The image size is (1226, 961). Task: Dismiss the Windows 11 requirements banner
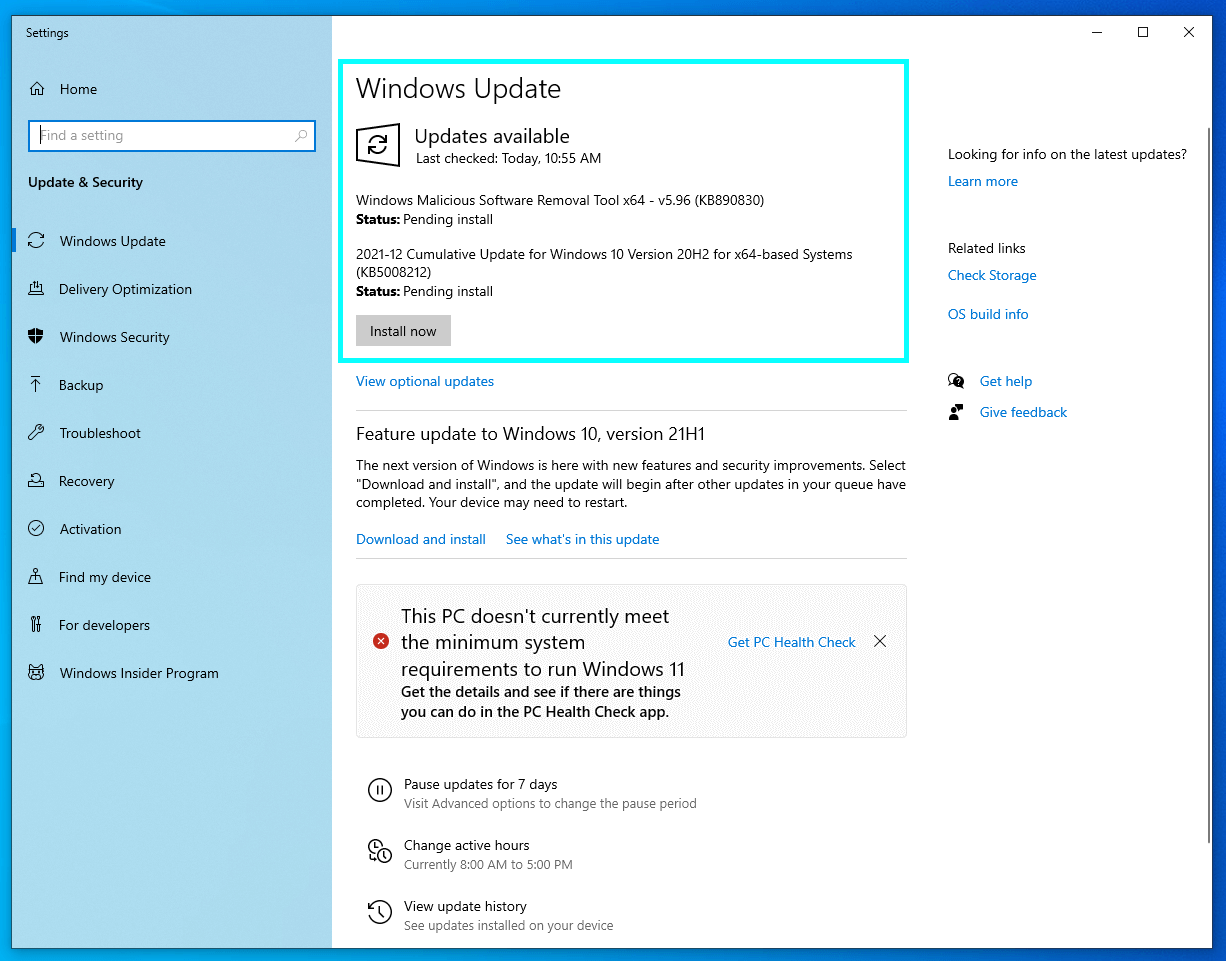[879, 641]
